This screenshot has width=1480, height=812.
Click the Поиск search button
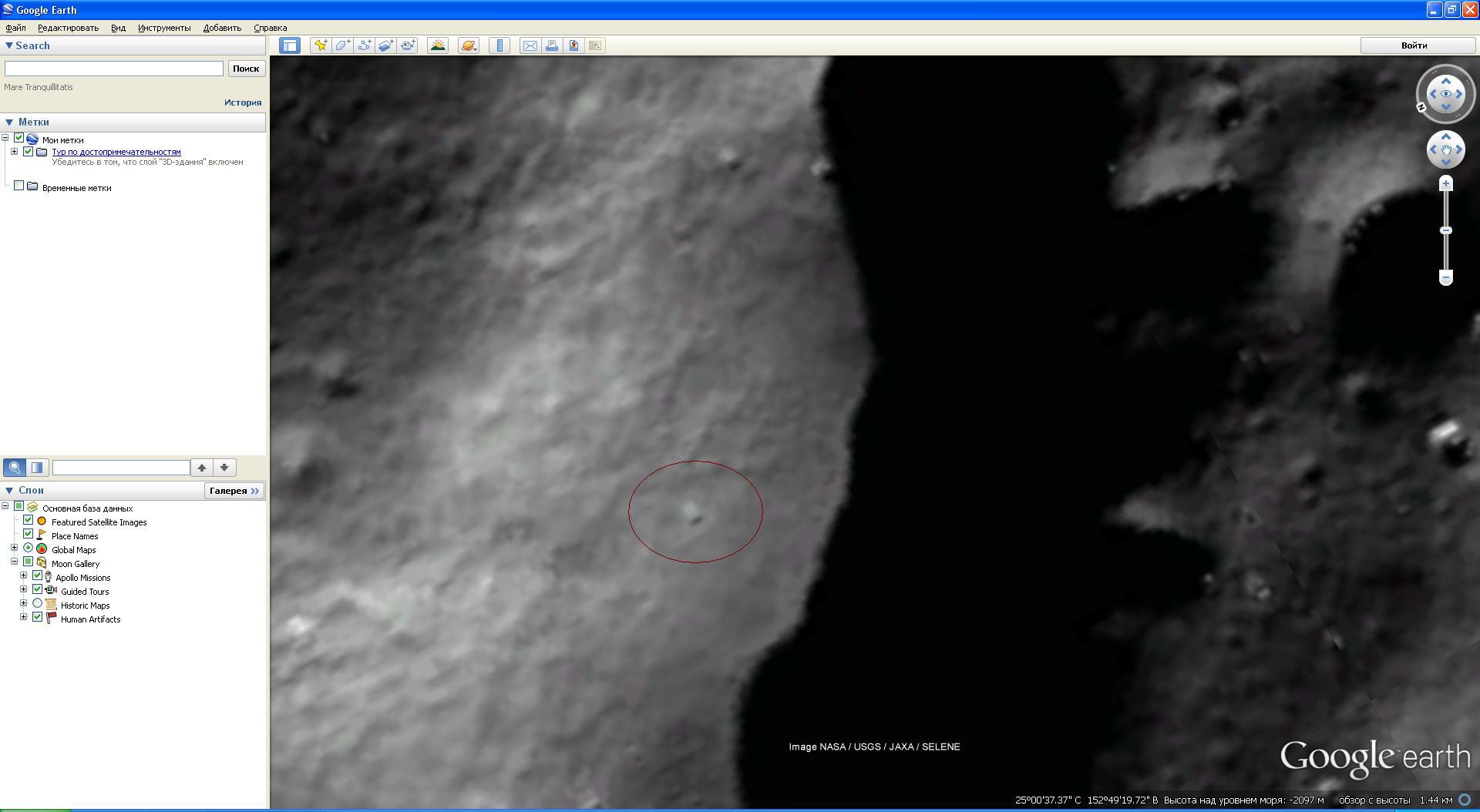[x=246, y=69]
